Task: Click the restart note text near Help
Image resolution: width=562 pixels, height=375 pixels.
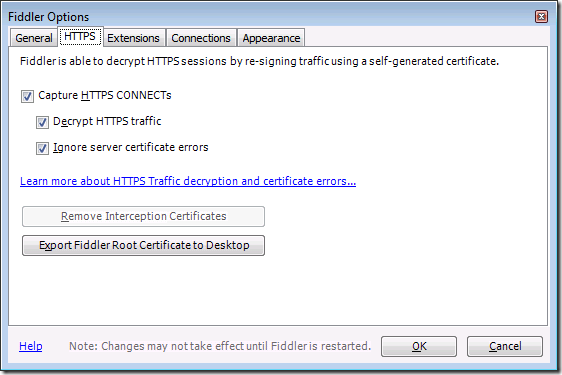Action: point(220,346)
